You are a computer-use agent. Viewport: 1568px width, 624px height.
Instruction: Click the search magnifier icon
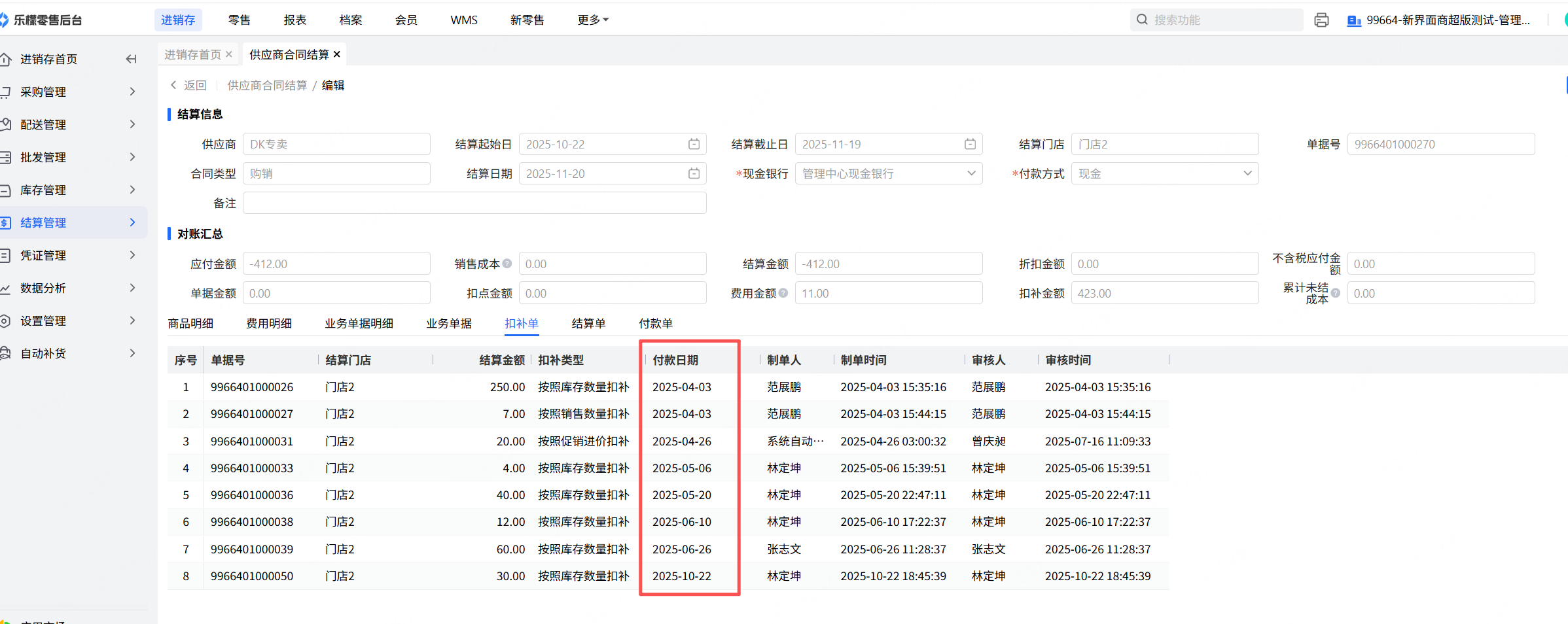coord(1142,20)
